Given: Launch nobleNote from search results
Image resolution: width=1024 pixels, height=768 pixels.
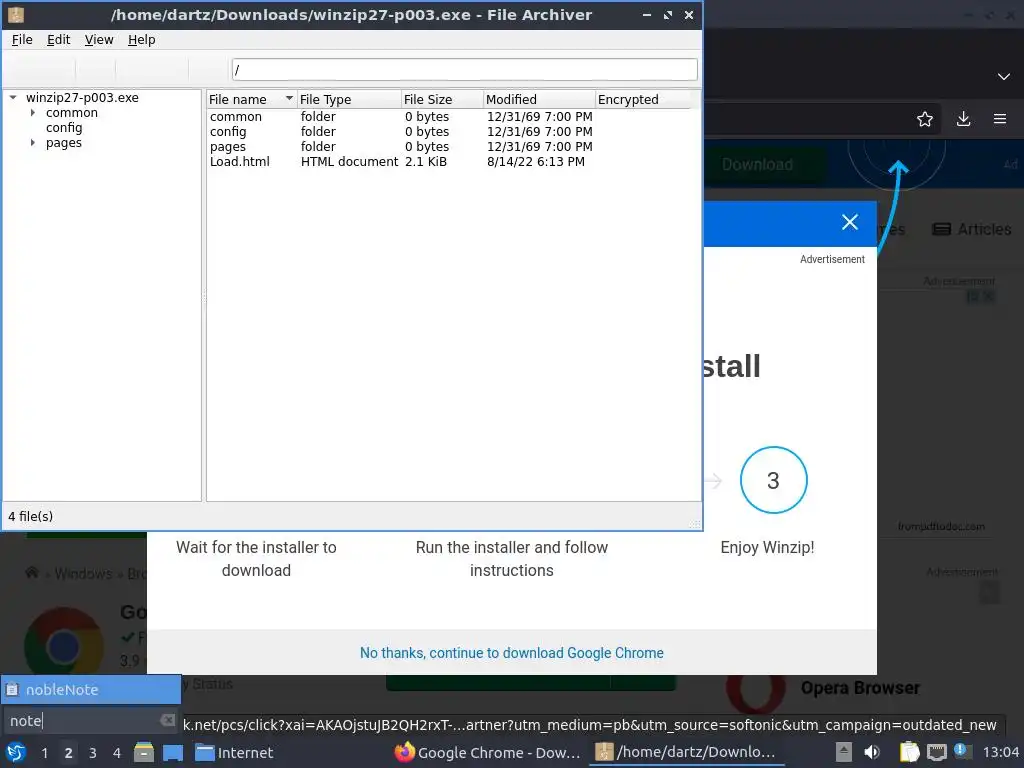Looking at the screenshot, I should 91,690.
